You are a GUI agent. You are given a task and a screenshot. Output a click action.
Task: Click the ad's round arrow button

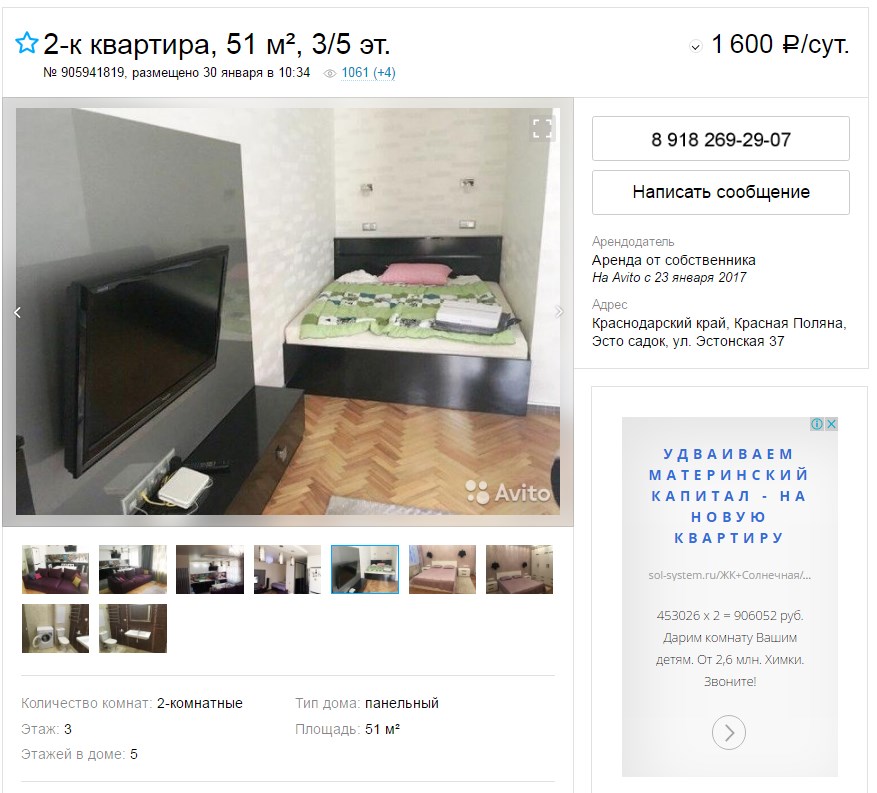click(729, 732)
